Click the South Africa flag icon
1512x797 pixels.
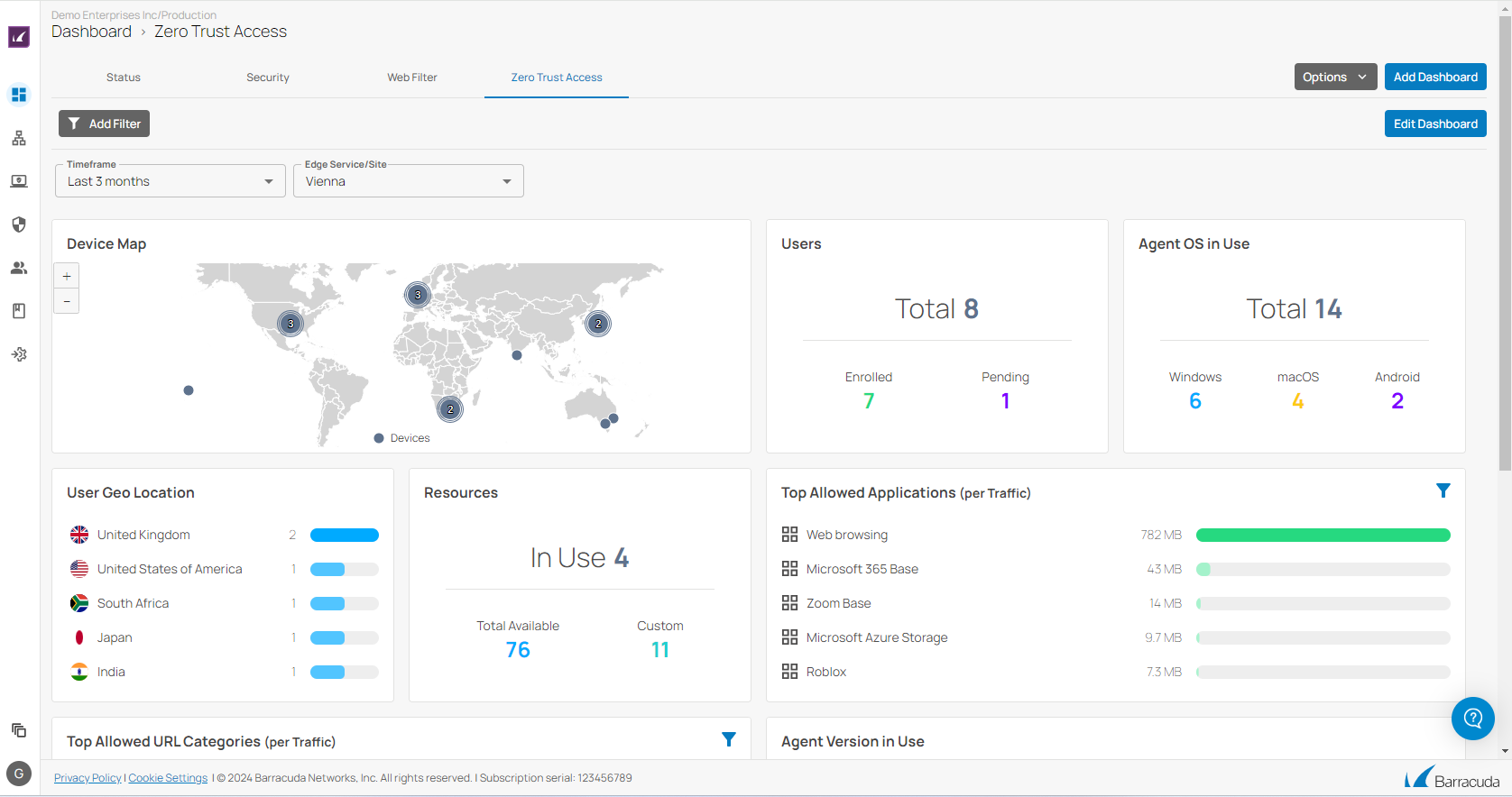click(79, 603)
